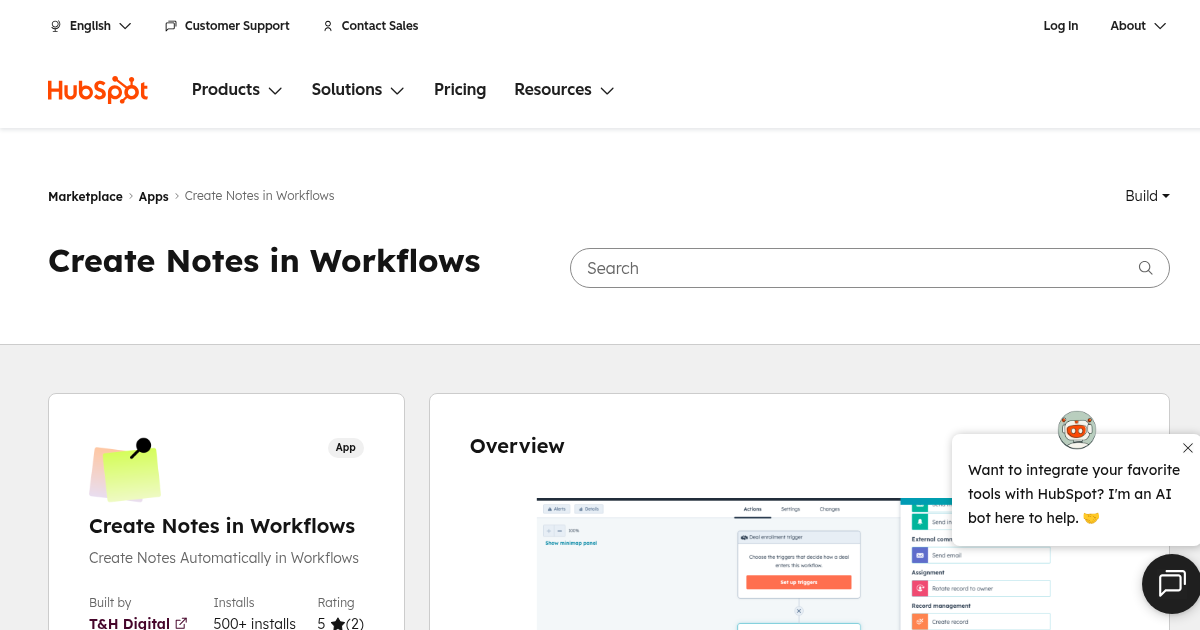The width and height of the screenshot is (1200, 630).
Task: Click the 'Create Notes in Workflows' breadcrumb text
Action: tap(260, 196)
